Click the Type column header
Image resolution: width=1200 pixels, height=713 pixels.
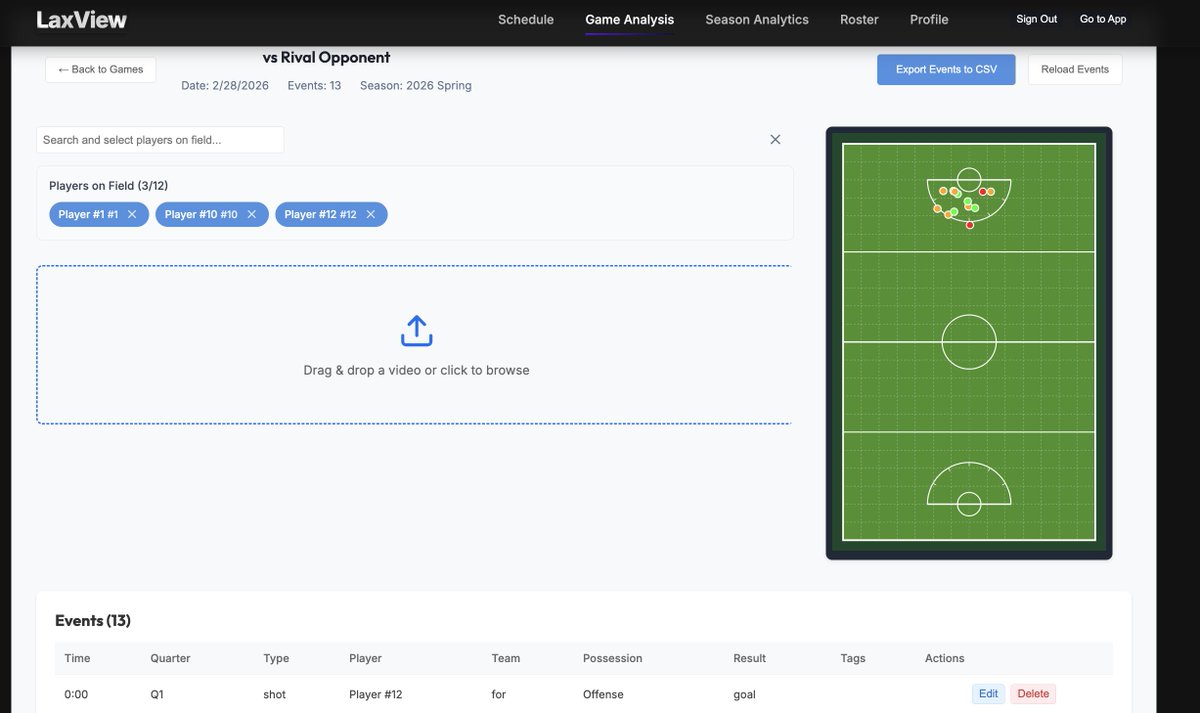pos(276,658)
